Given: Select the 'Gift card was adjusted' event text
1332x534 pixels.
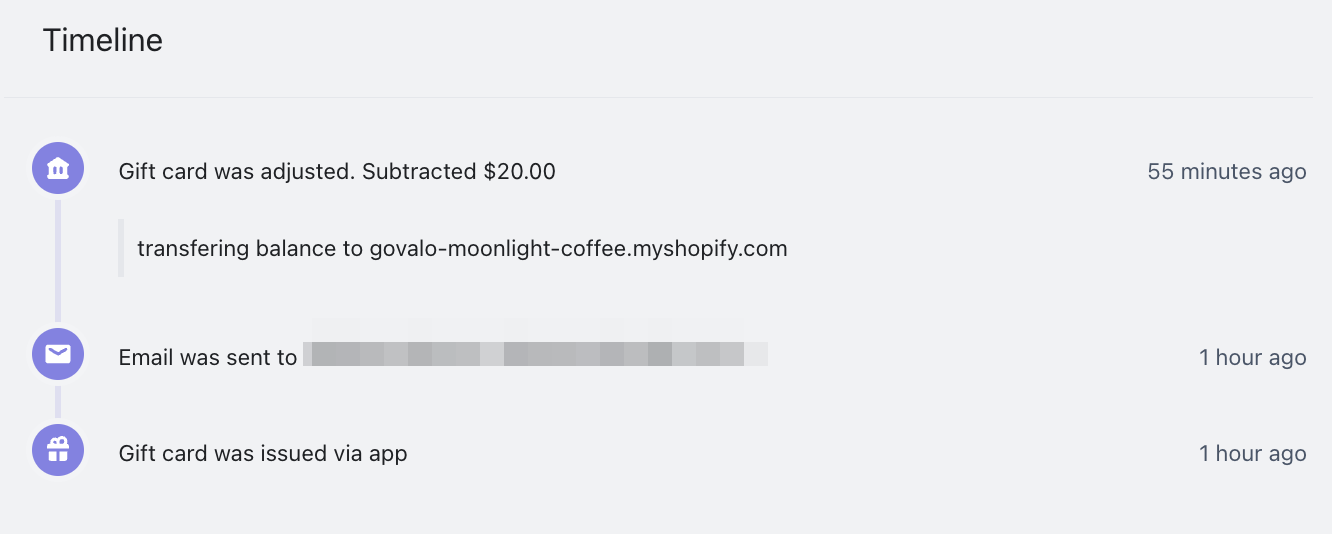Looking at the screenshot, I should tap(236, 172).
